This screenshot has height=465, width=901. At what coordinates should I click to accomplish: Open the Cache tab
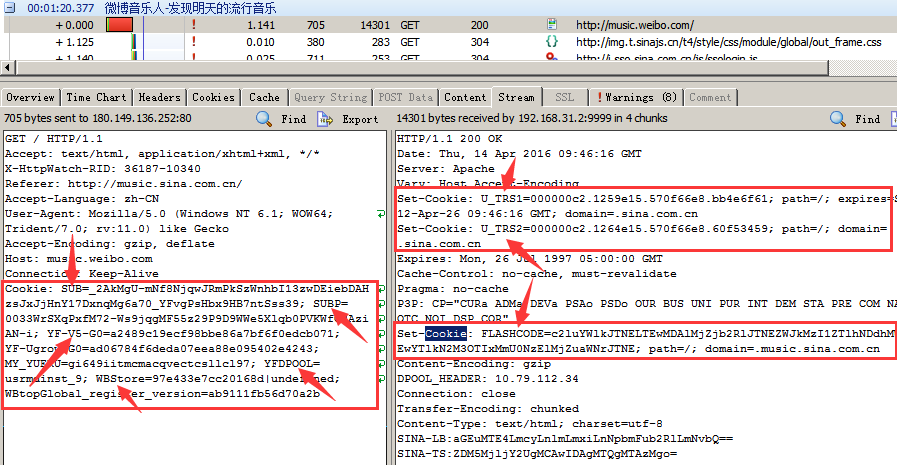[x=265, y=97]
